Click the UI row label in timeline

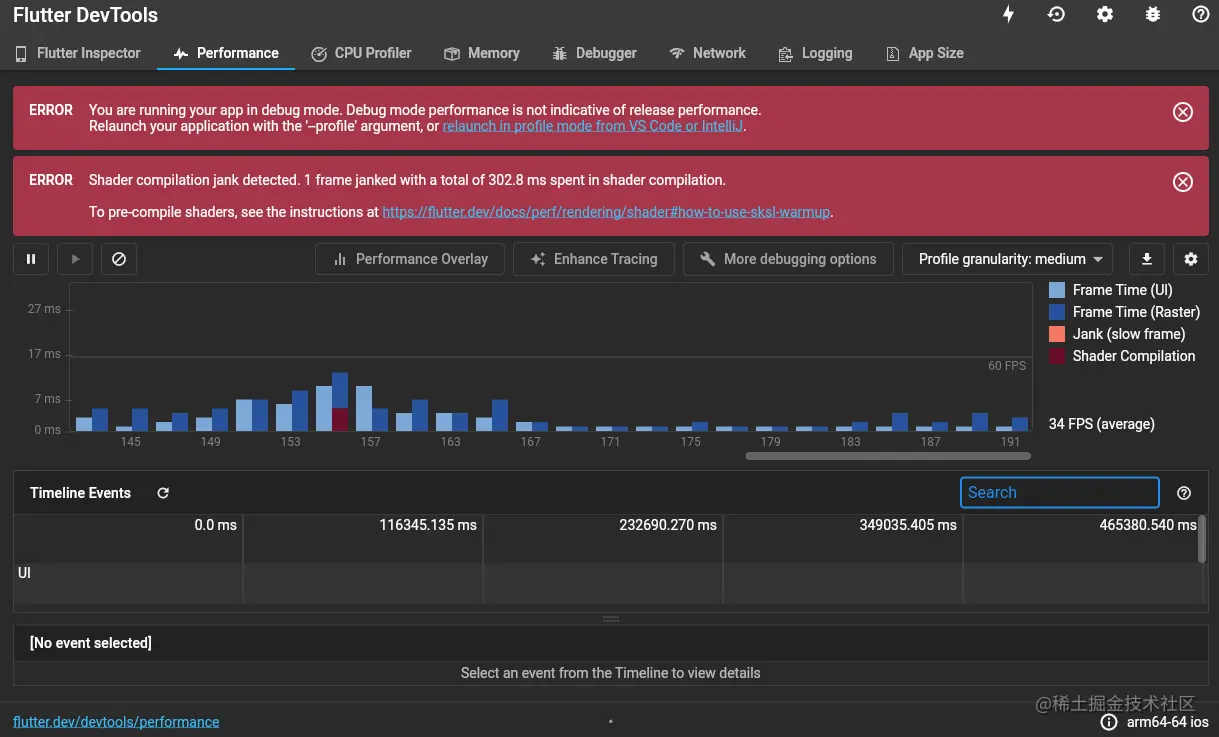point(25,573)
